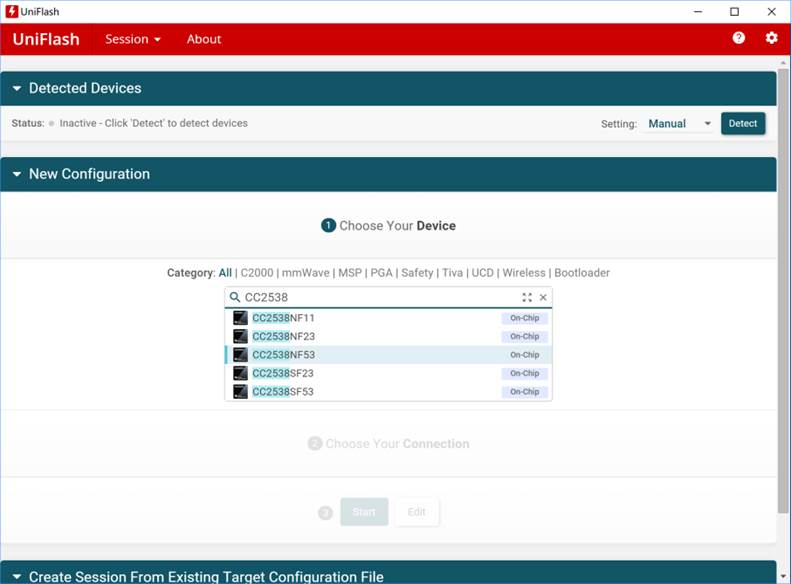Open the Manual setting dropdown
Screen dimensions: 791x584
point(679,124)
